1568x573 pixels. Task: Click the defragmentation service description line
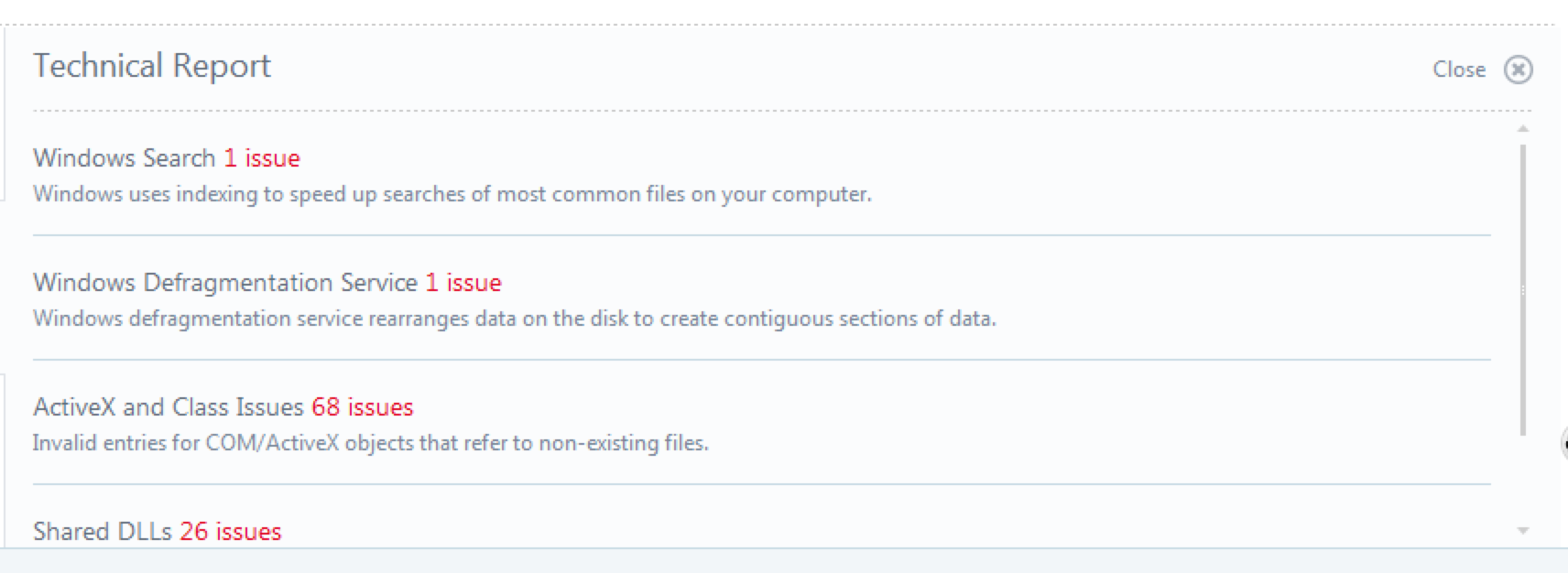(514, 319)
